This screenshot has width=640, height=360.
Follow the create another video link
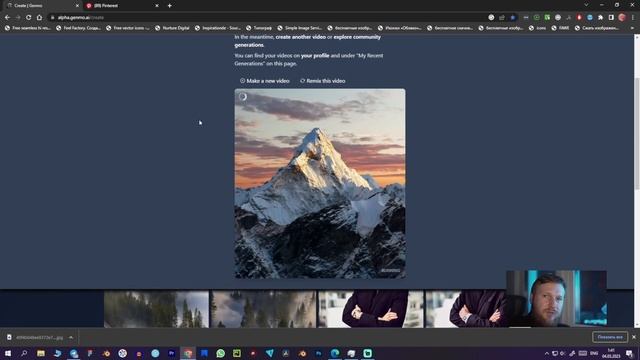[x=300, y=37]
